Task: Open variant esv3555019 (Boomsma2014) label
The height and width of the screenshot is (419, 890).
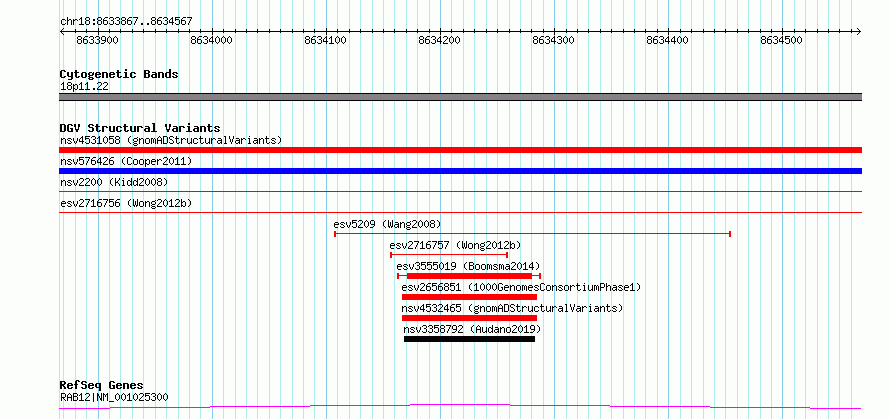Action: (x=468, y=266)
